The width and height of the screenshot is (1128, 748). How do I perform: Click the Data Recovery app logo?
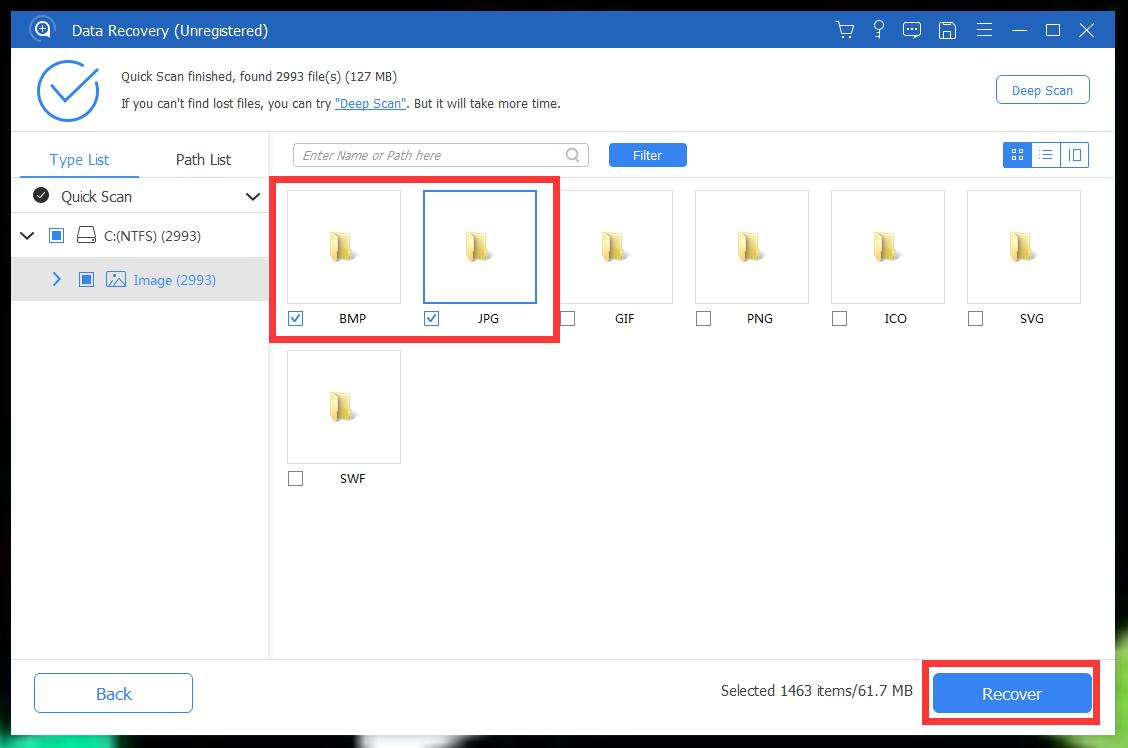42,29
